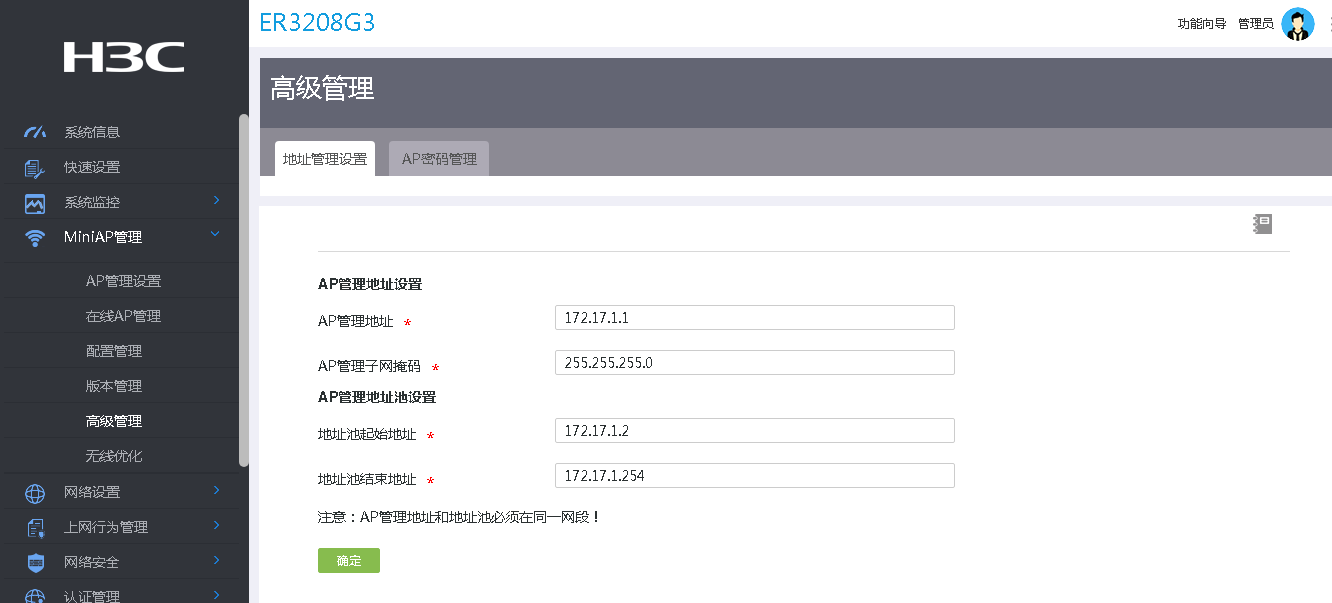This screenshot has height=603, width=1332.
Task: Expand the 网络安全 submenu arrow
Action: point(216,560)
